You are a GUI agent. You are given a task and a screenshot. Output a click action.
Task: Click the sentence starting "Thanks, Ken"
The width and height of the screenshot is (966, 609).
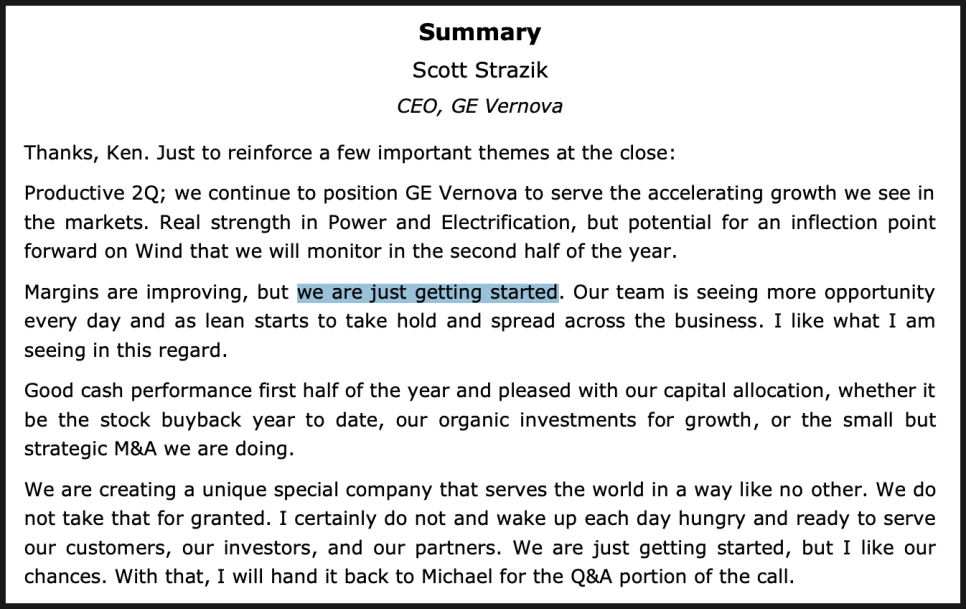(349, 153)
